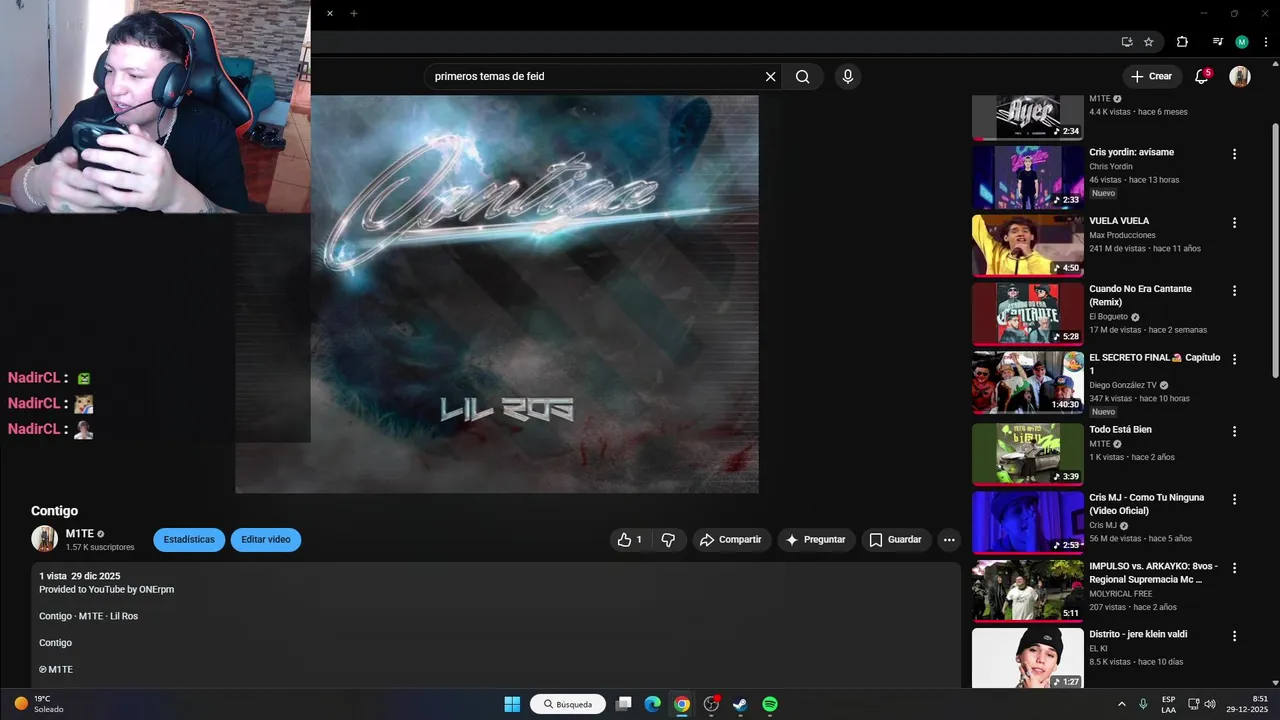
Task: Start voice search with microphone button
Action: point(848,77)
